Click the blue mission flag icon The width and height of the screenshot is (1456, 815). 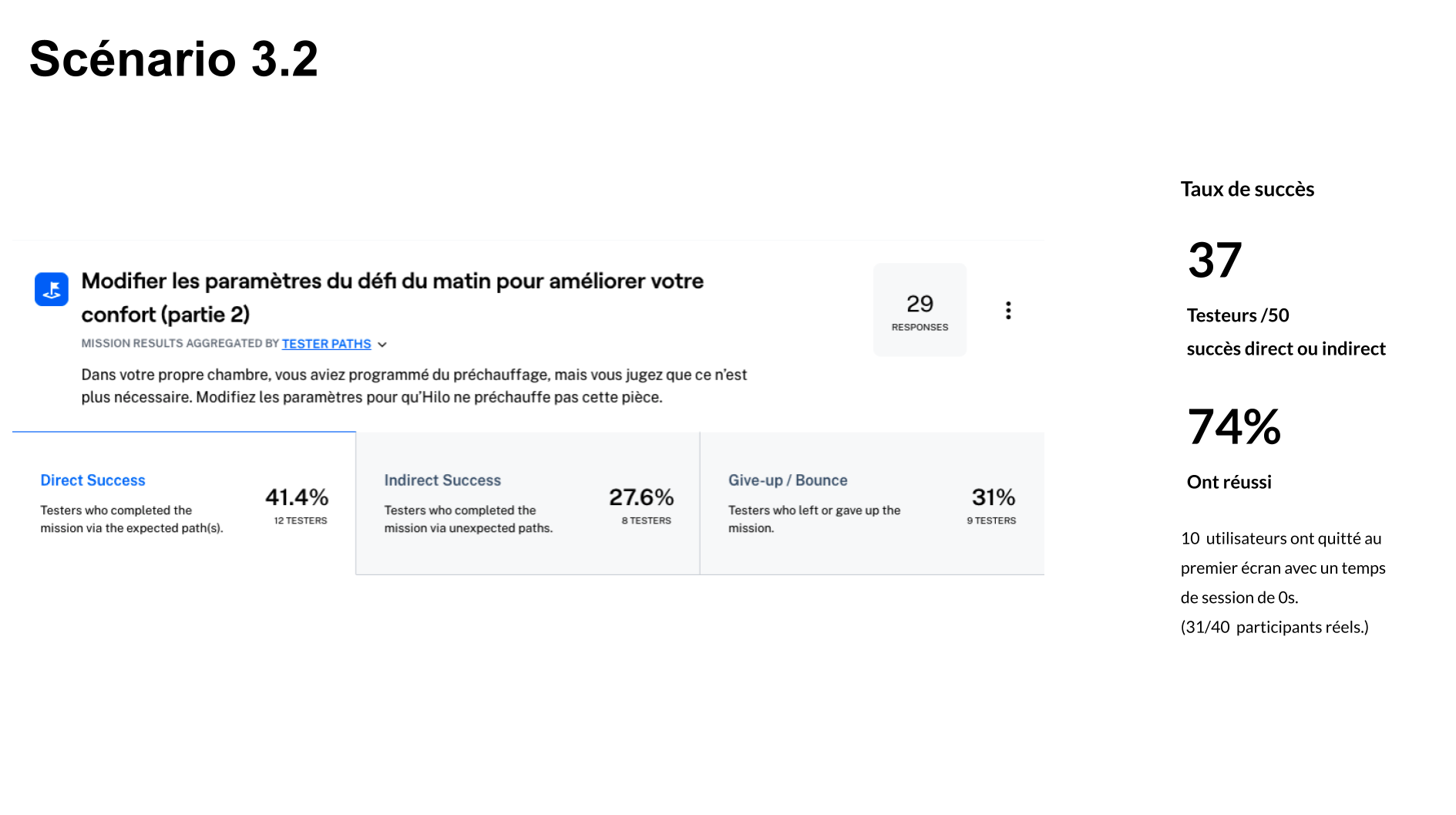[52, 289]
